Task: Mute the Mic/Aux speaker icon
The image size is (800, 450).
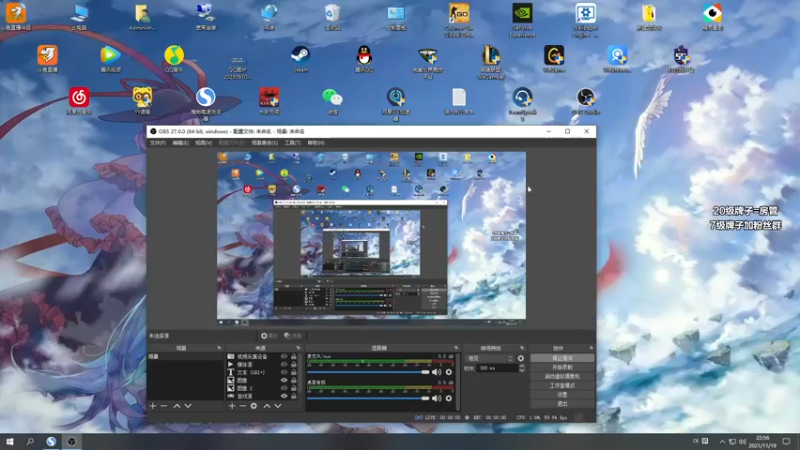Action: click(x=435, y=371)
